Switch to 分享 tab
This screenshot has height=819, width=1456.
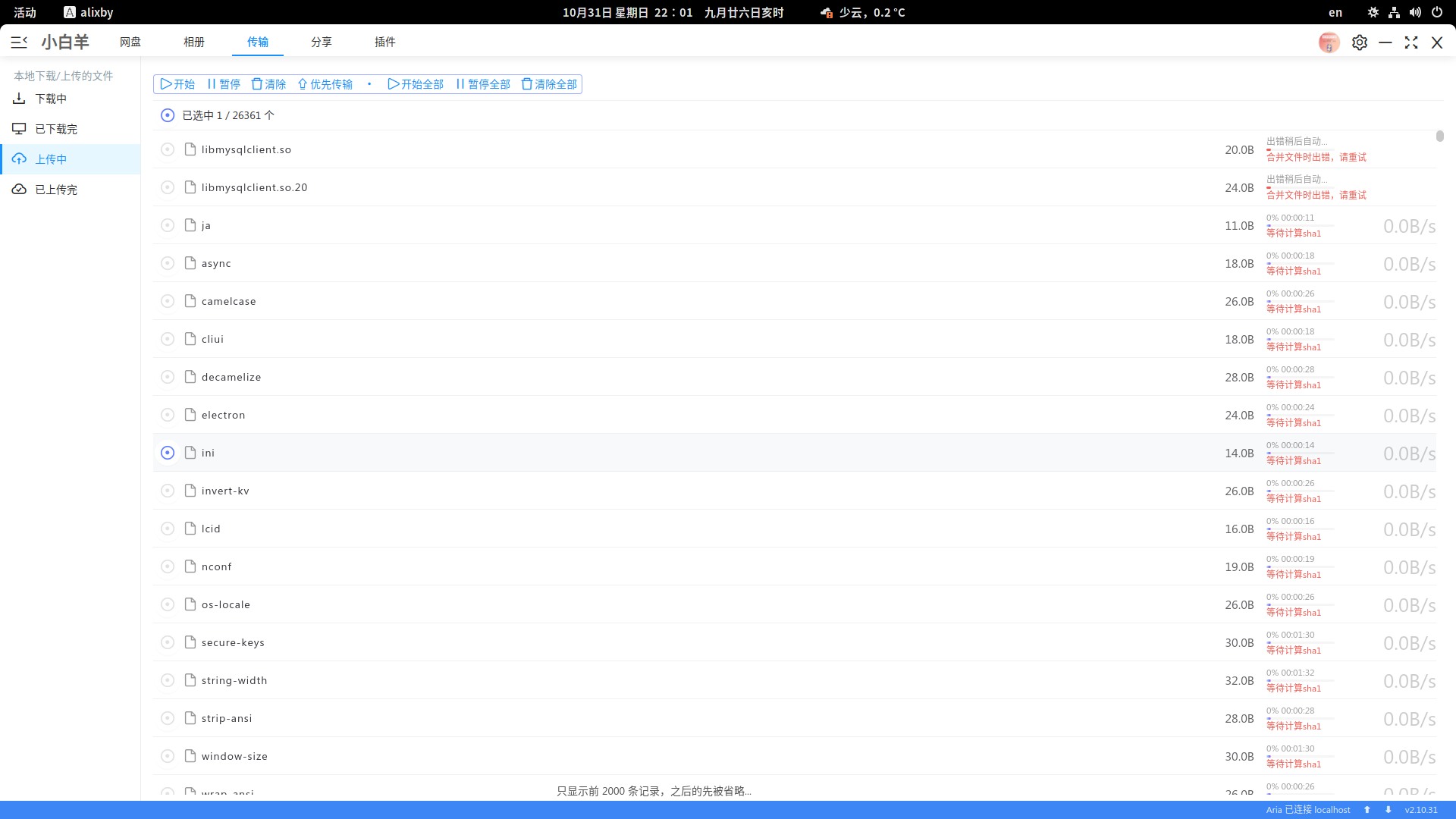click(322, 42)
